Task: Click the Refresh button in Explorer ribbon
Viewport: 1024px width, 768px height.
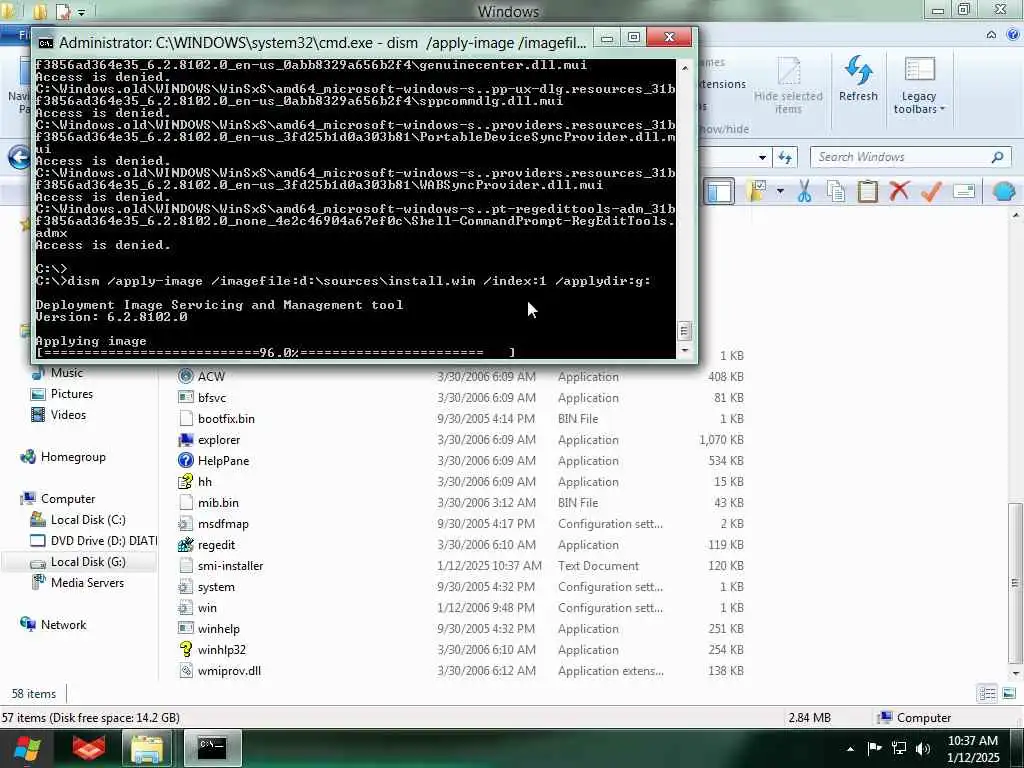Action: point(858,79)
